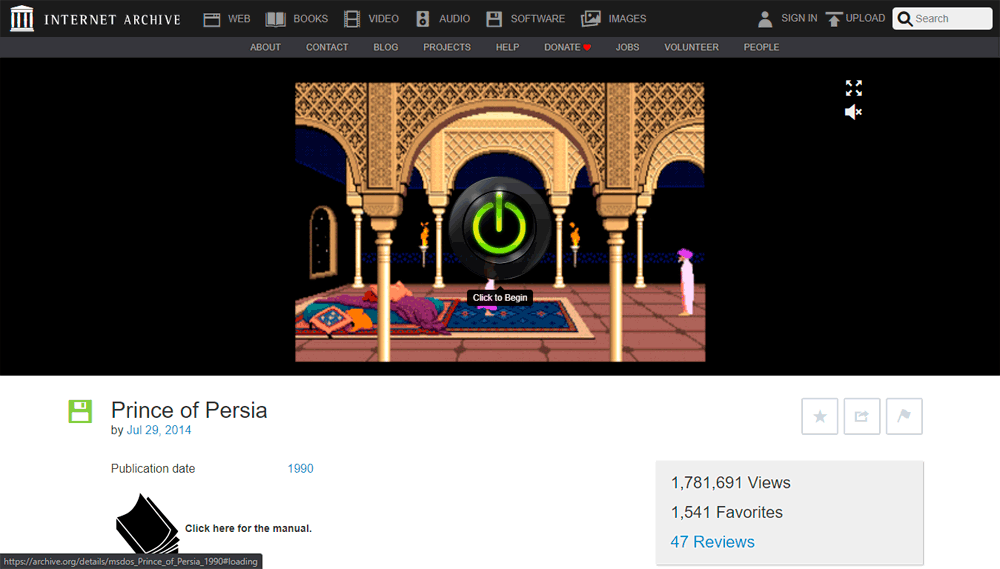Image resolution: width=1000 pixels, height=569 pixels.
Task: Click the Jul 29, 2014 date link
Action: pyautogui.click(x=159, y=430)
